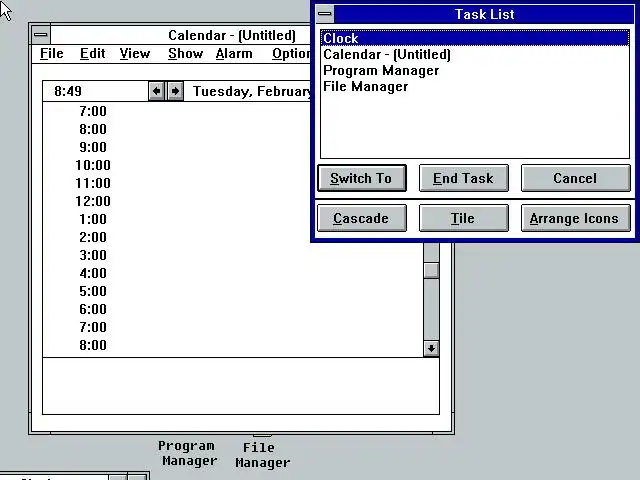
Task: Click the Program Manager desktop icon label
Action: pyautogui.click(x=188, y=453)
